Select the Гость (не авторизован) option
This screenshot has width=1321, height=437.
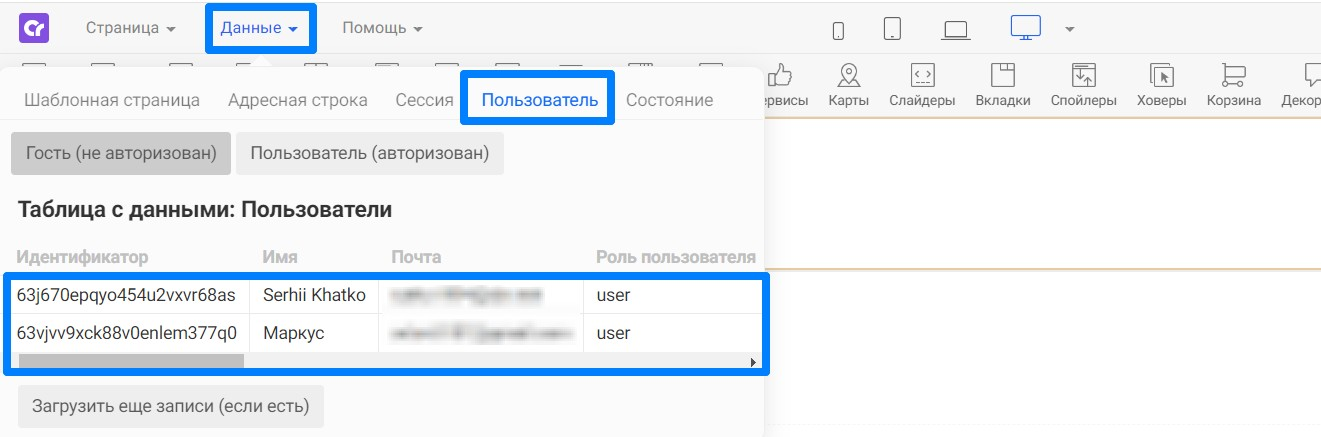coord(121,153)
